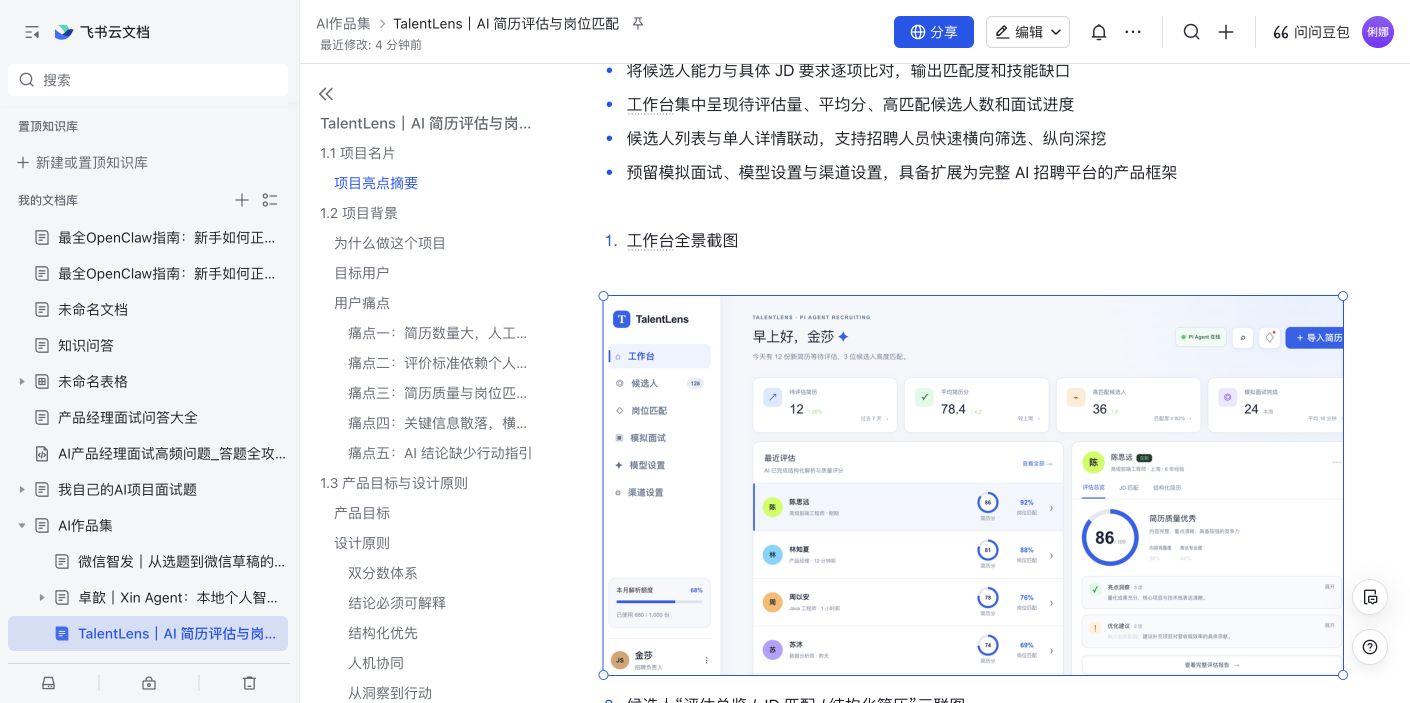The image size is (1410, 703).
Task: Click the help question mark icon
Action: coord(1370,647)
